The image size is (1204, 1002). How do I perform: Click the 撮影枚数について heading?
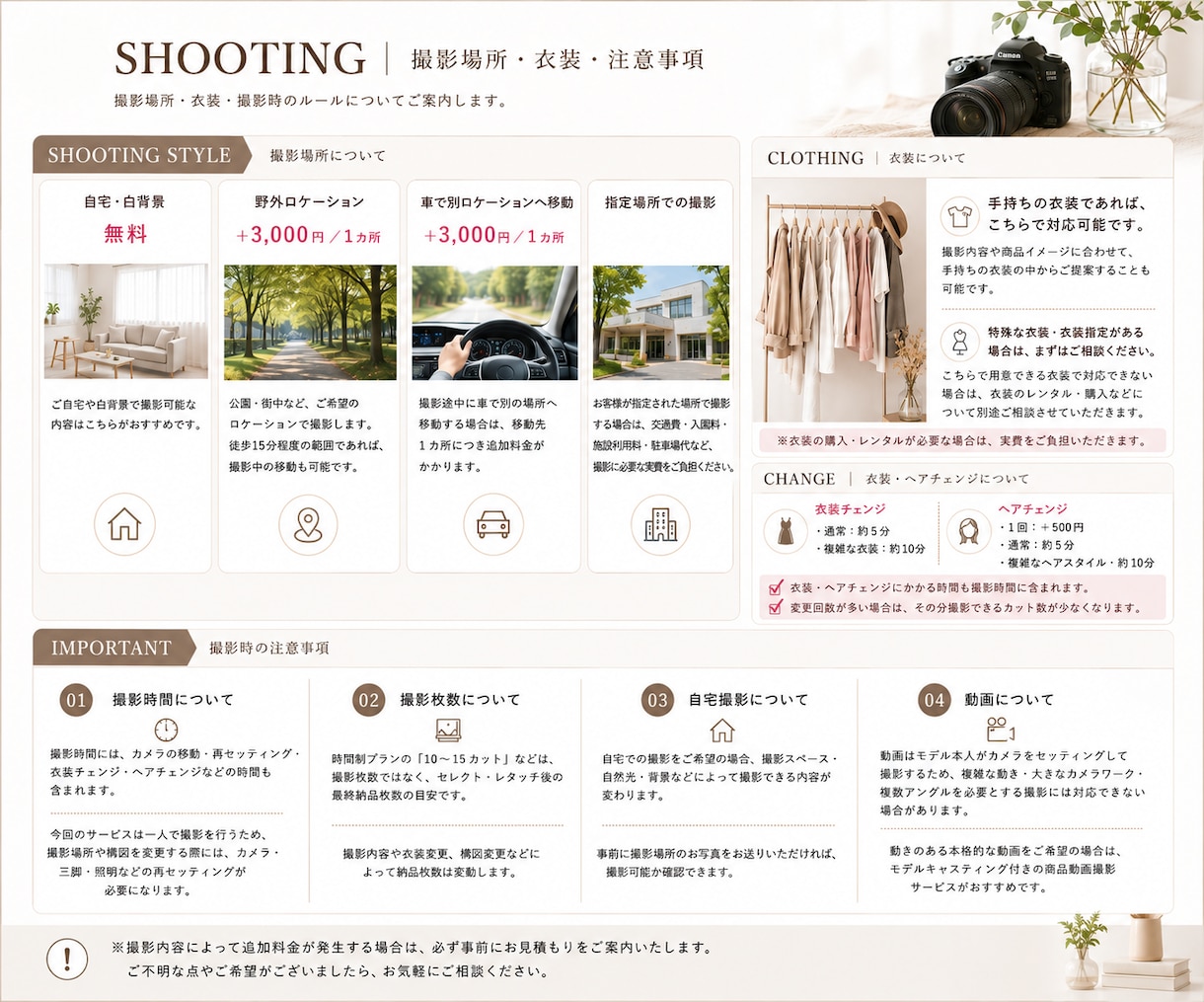[x=460, y=700]
